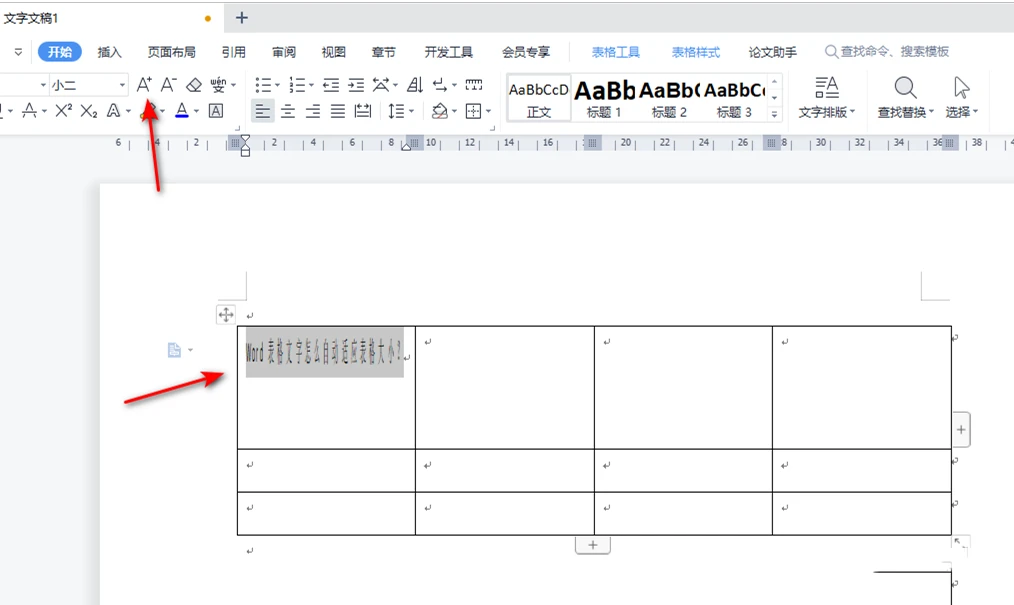The image size is (1014, 605).
Task: Open the 引用 tab
Action: 233,52
